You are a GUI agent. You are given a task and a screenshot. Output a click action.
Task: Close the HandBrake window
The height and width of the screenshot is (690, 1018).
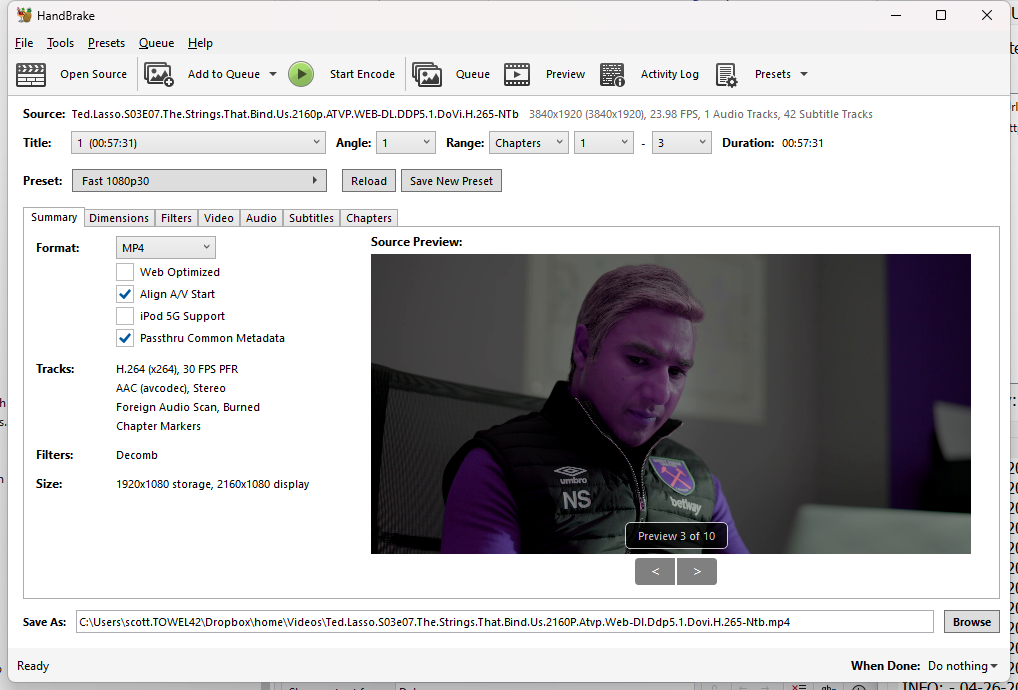(x=987, y=16)
